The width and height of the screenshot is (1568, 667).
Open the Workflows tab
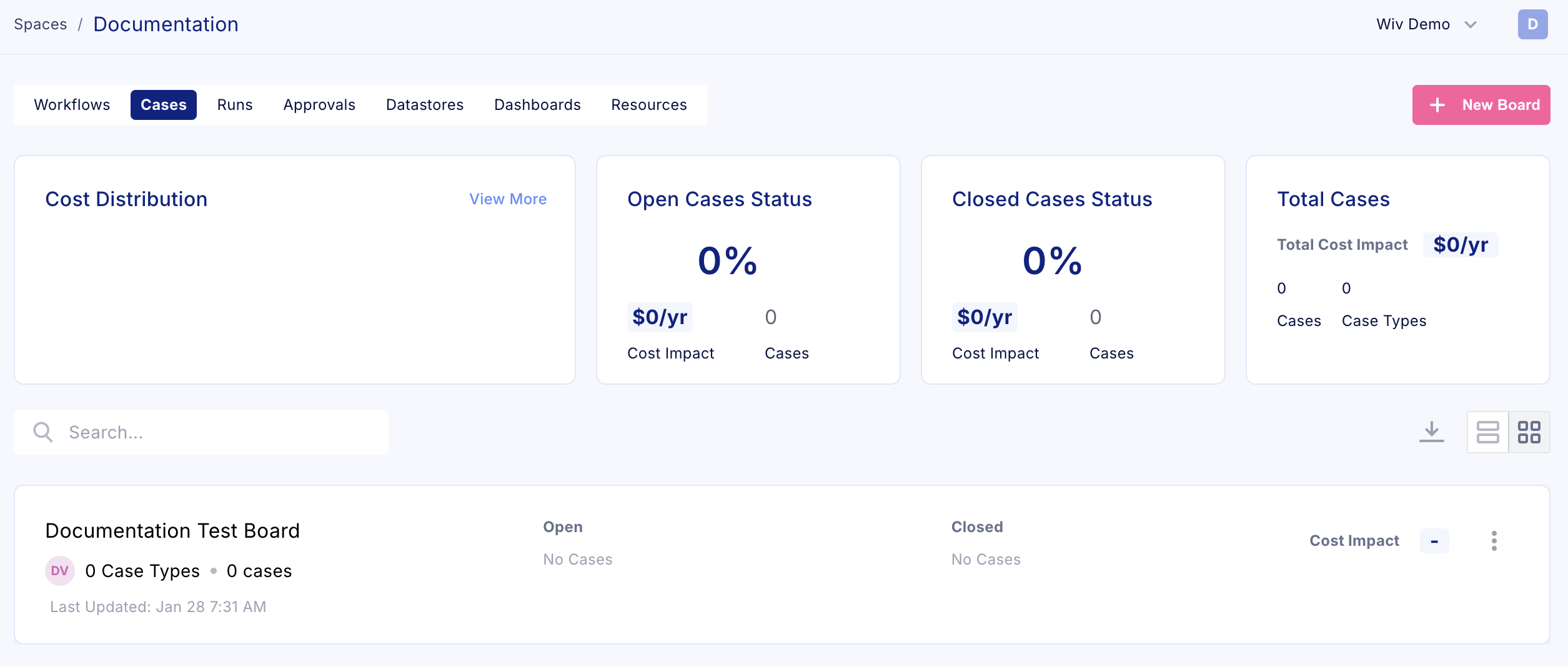[72, 105]
